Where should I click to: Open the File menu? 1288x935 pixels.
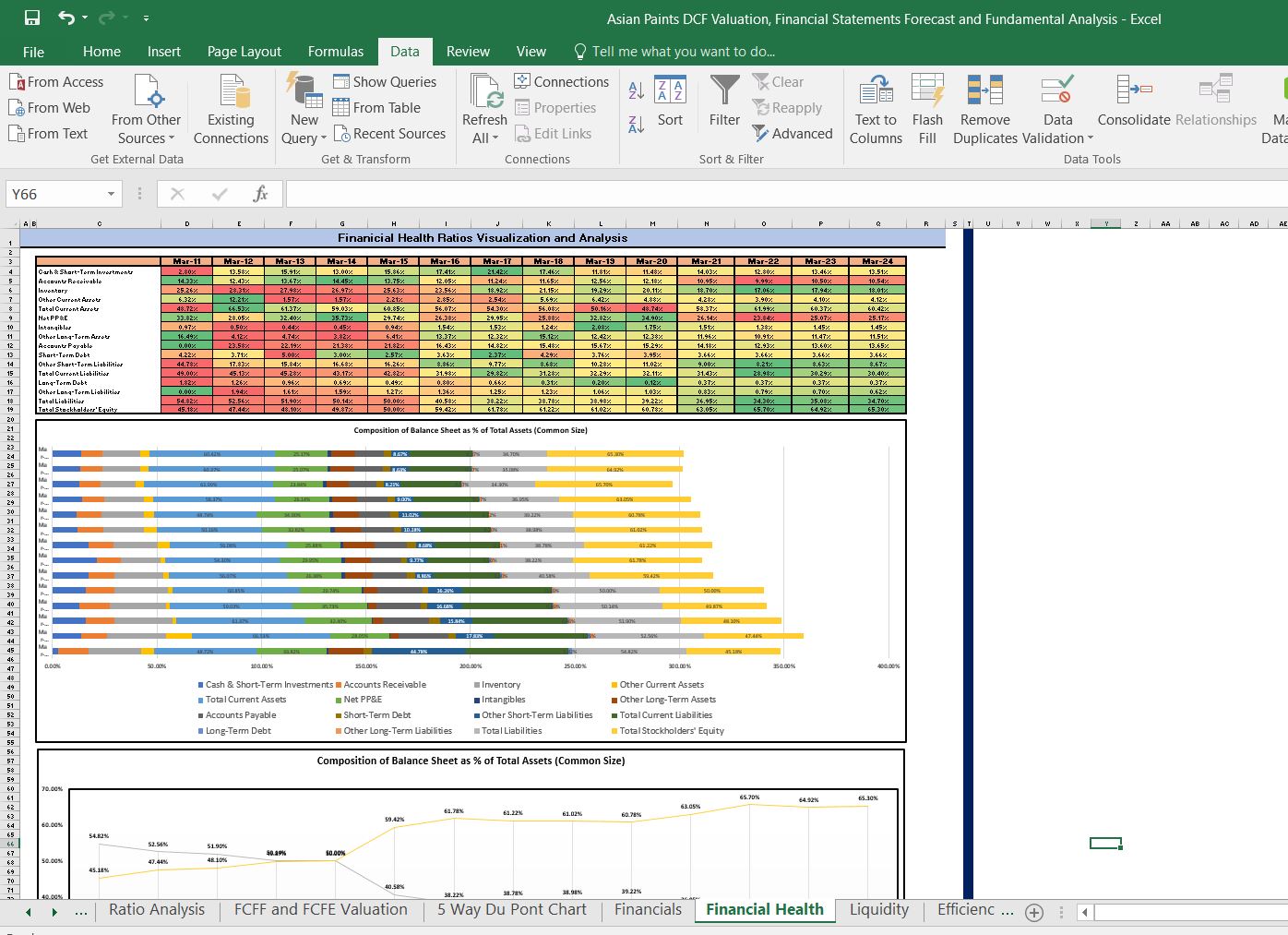tap(33, 52)
